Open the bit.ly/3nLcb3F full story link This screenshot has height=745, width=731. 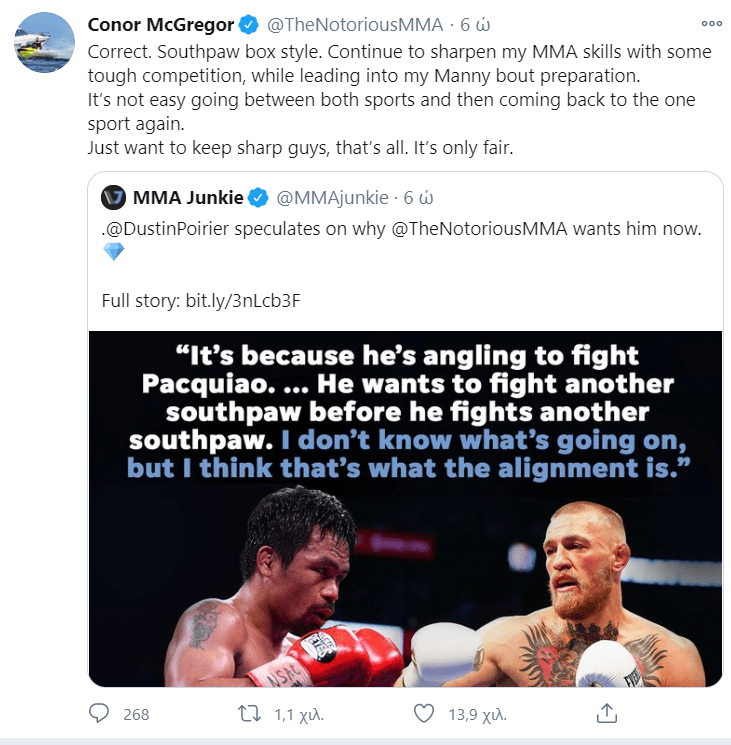tap(243, 301)
